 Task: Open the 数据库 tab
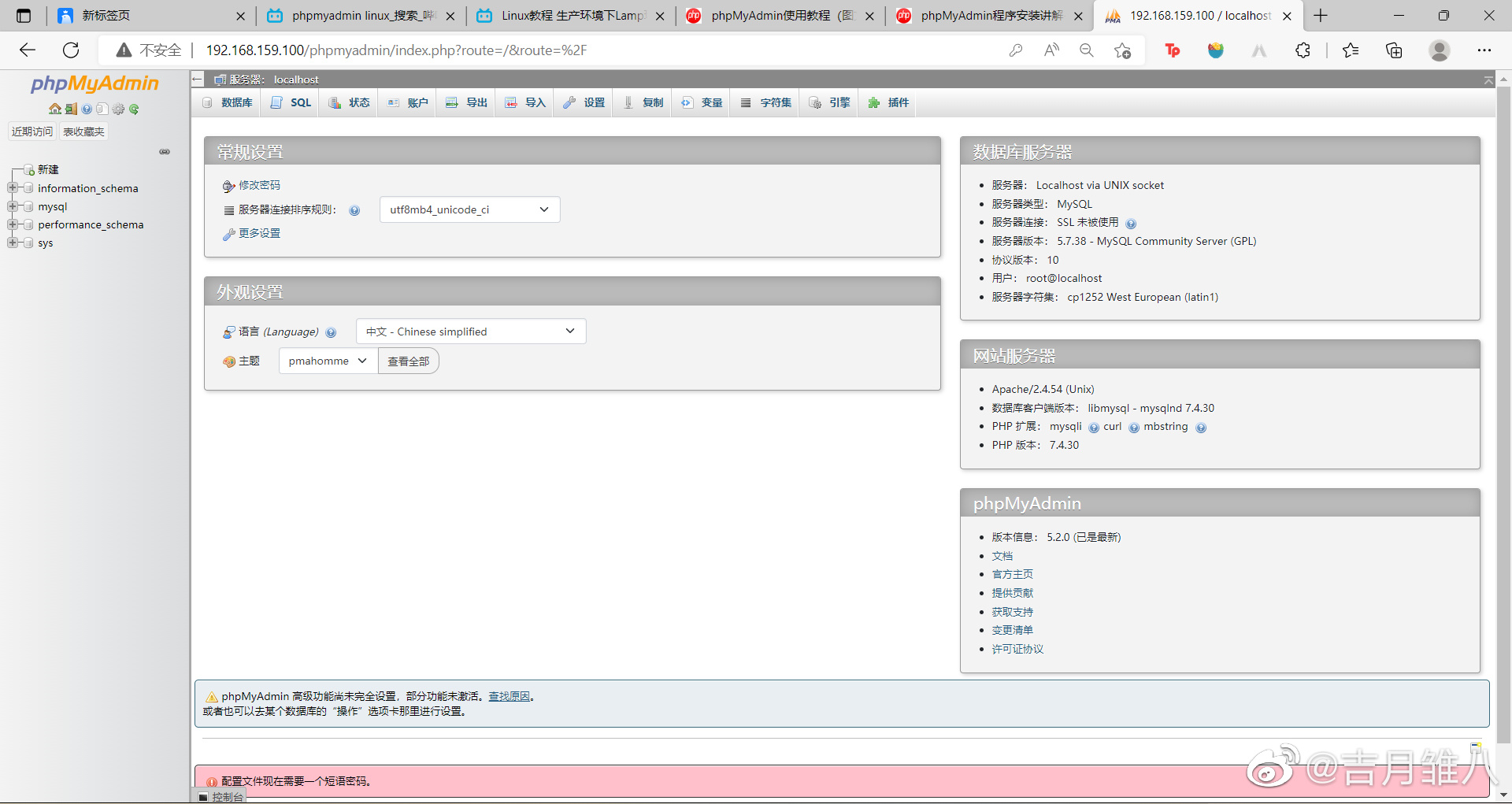tap(228, 102)
